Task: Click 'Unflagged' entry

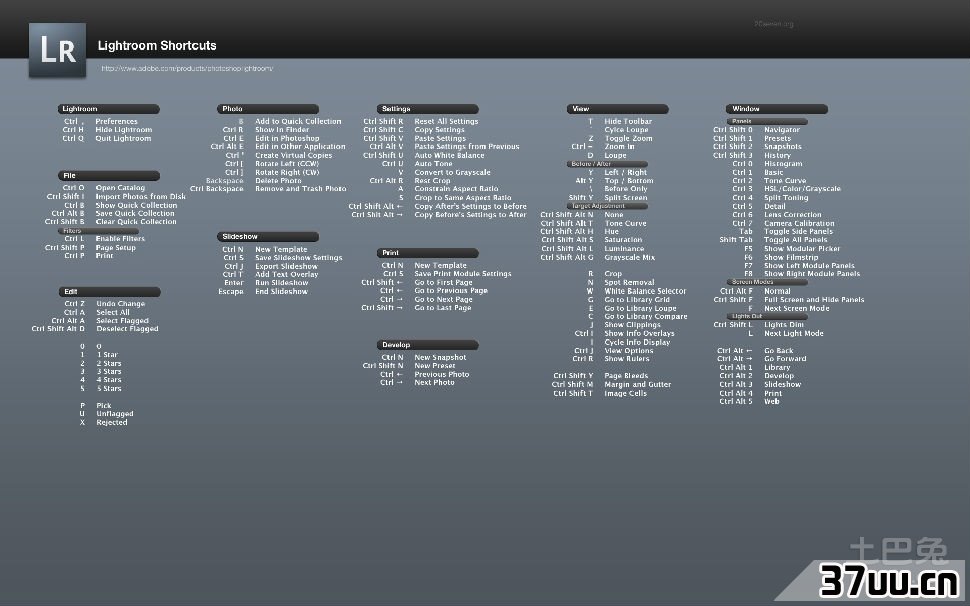Action: point(115,414)
